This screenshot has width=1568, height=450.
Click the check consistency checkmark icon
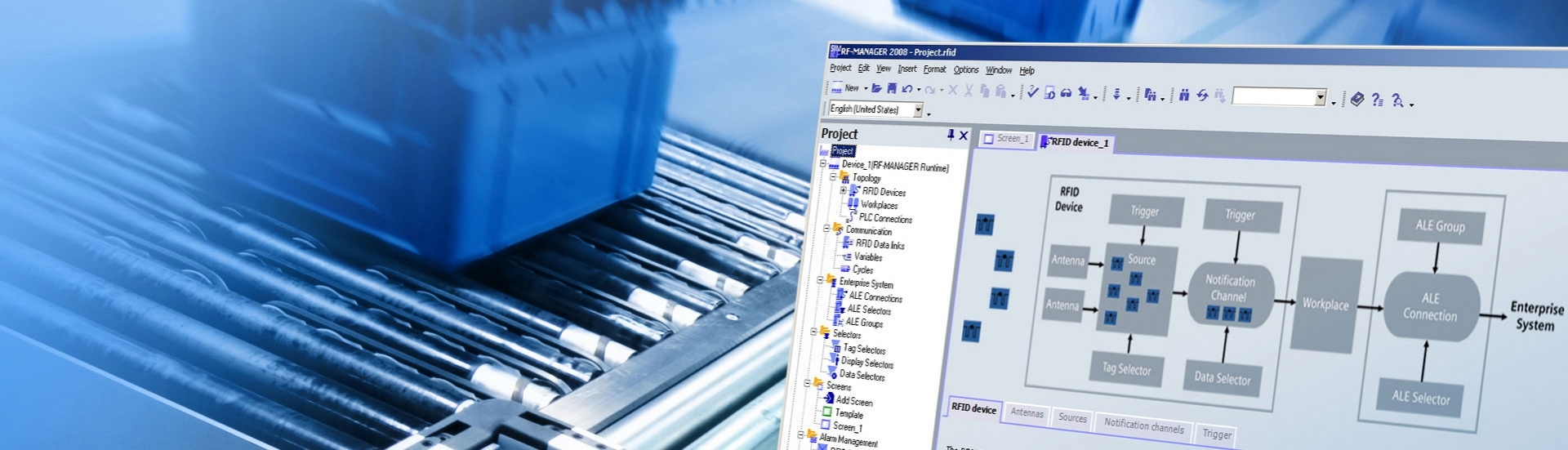tap(1032, 91)
